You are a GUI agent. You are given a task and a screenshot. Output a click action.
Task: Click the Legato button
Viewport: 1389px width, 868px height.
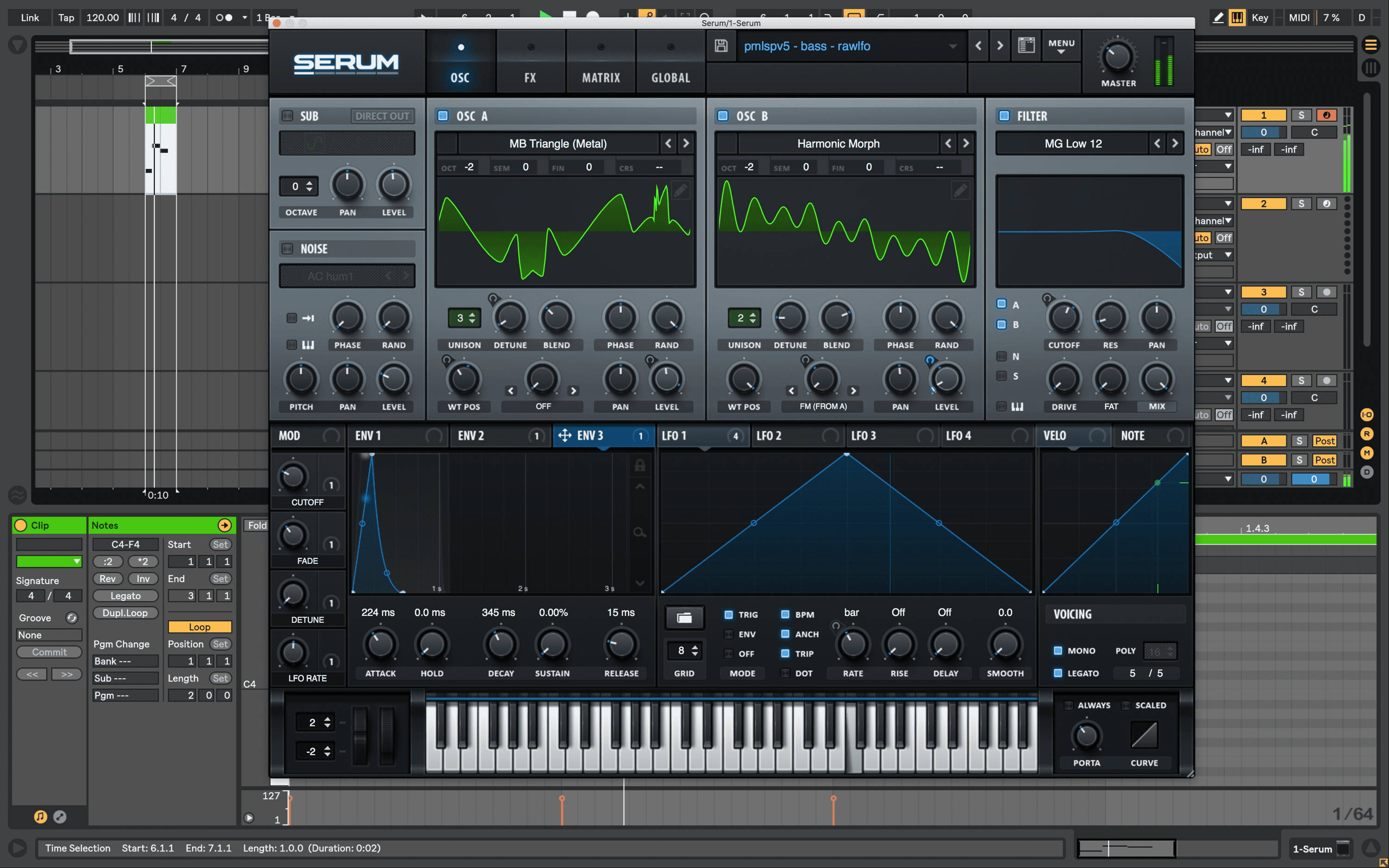[125, 596]
